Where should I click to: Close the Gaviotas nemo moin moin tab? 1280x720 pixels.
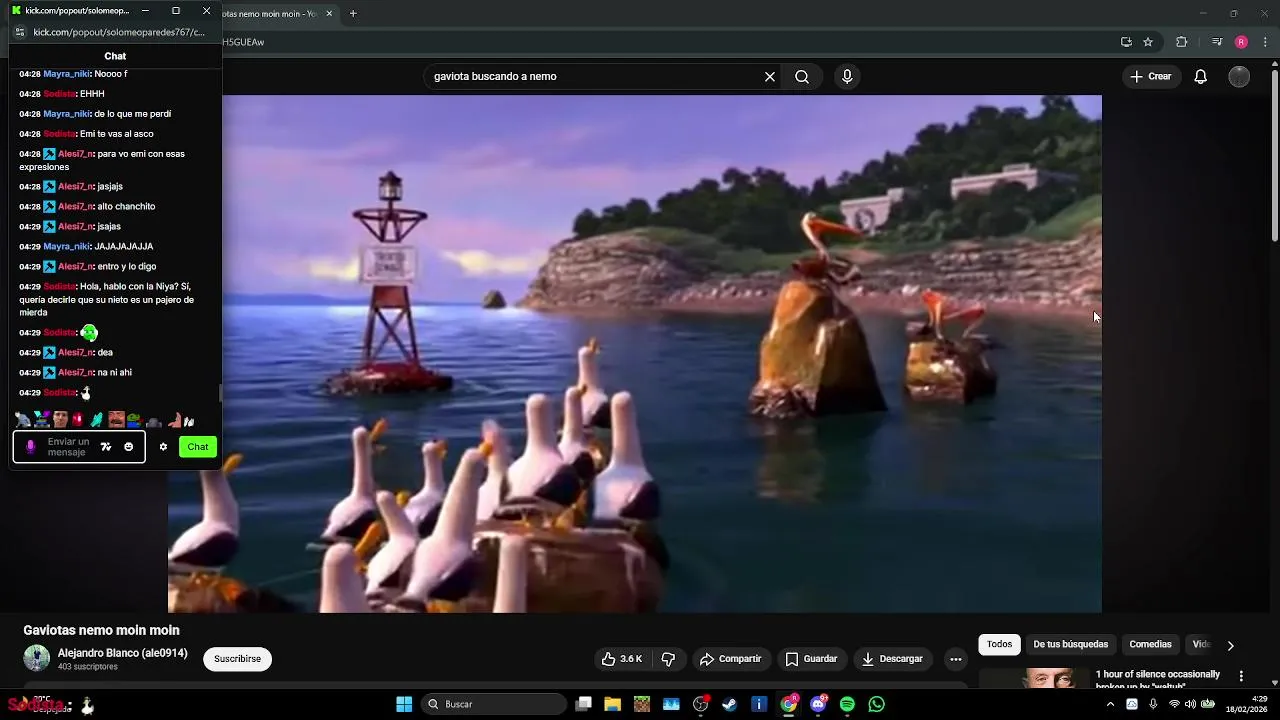pos(329,13)
